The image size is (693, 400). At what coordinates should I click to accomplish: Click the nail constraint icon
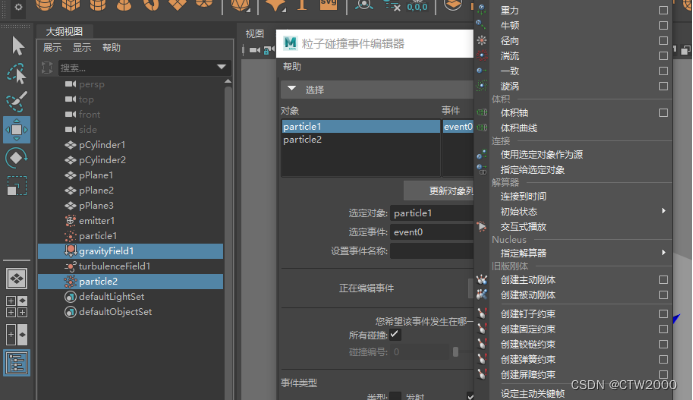482,314
